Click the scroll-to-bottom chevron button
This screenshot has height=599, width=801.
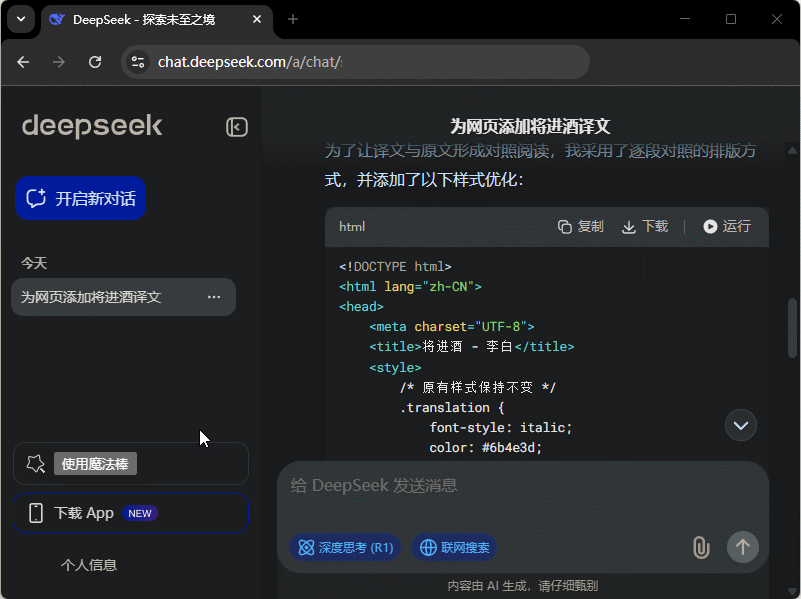click(x=741, y=425)
